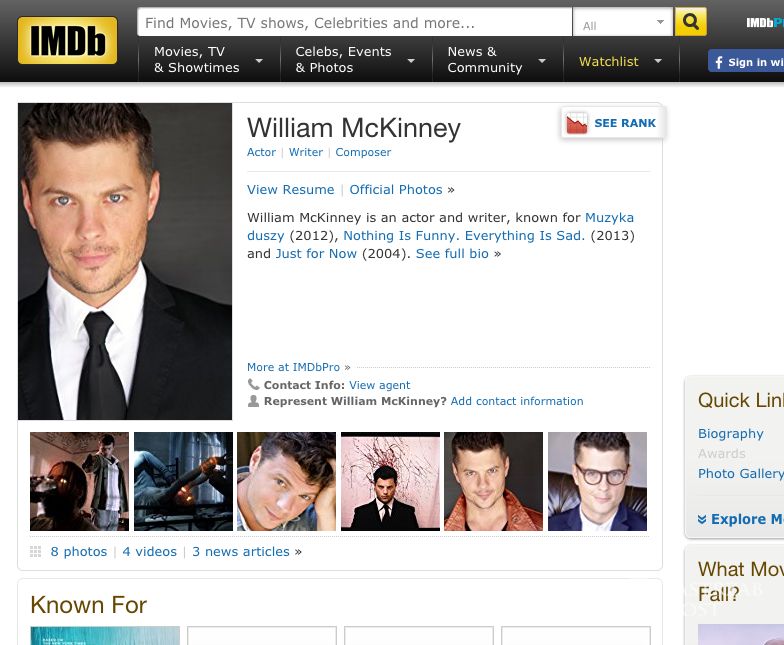This screenshot has height=645, width=784.
Task: Open the Muzyka duszy title link
Action: (609, 218)
